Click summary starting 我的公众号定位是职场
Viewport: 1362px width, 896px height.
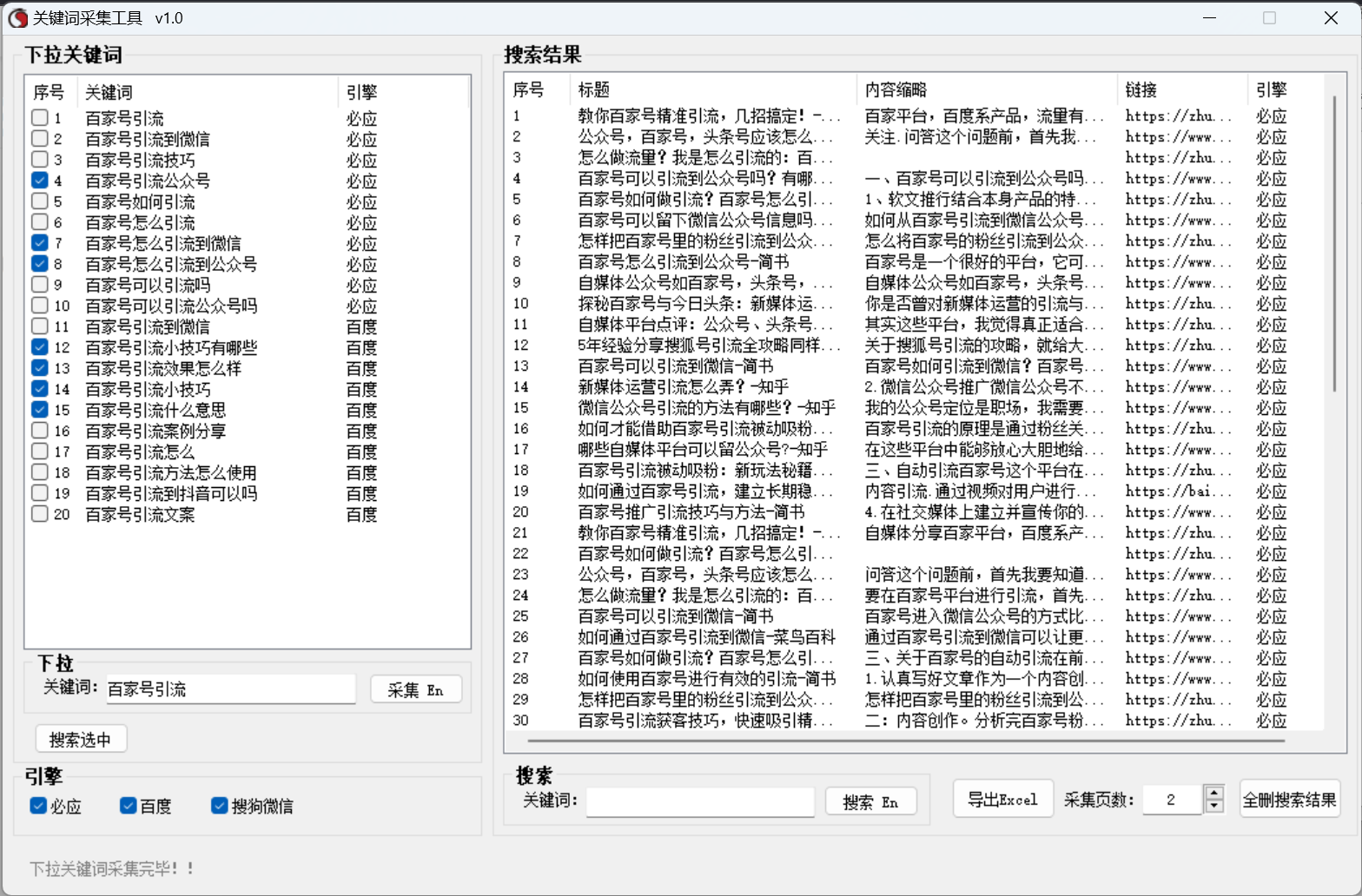[985, 407]
